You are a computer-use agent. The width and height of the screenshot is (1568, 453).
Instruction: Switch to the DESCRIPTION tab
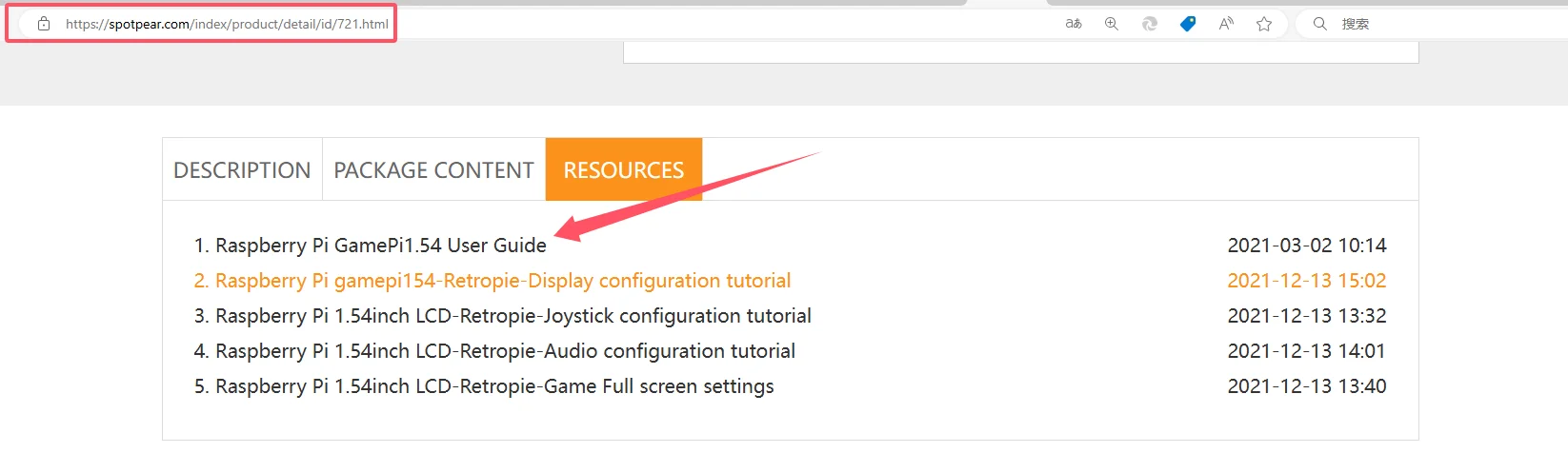coord(242,170)
